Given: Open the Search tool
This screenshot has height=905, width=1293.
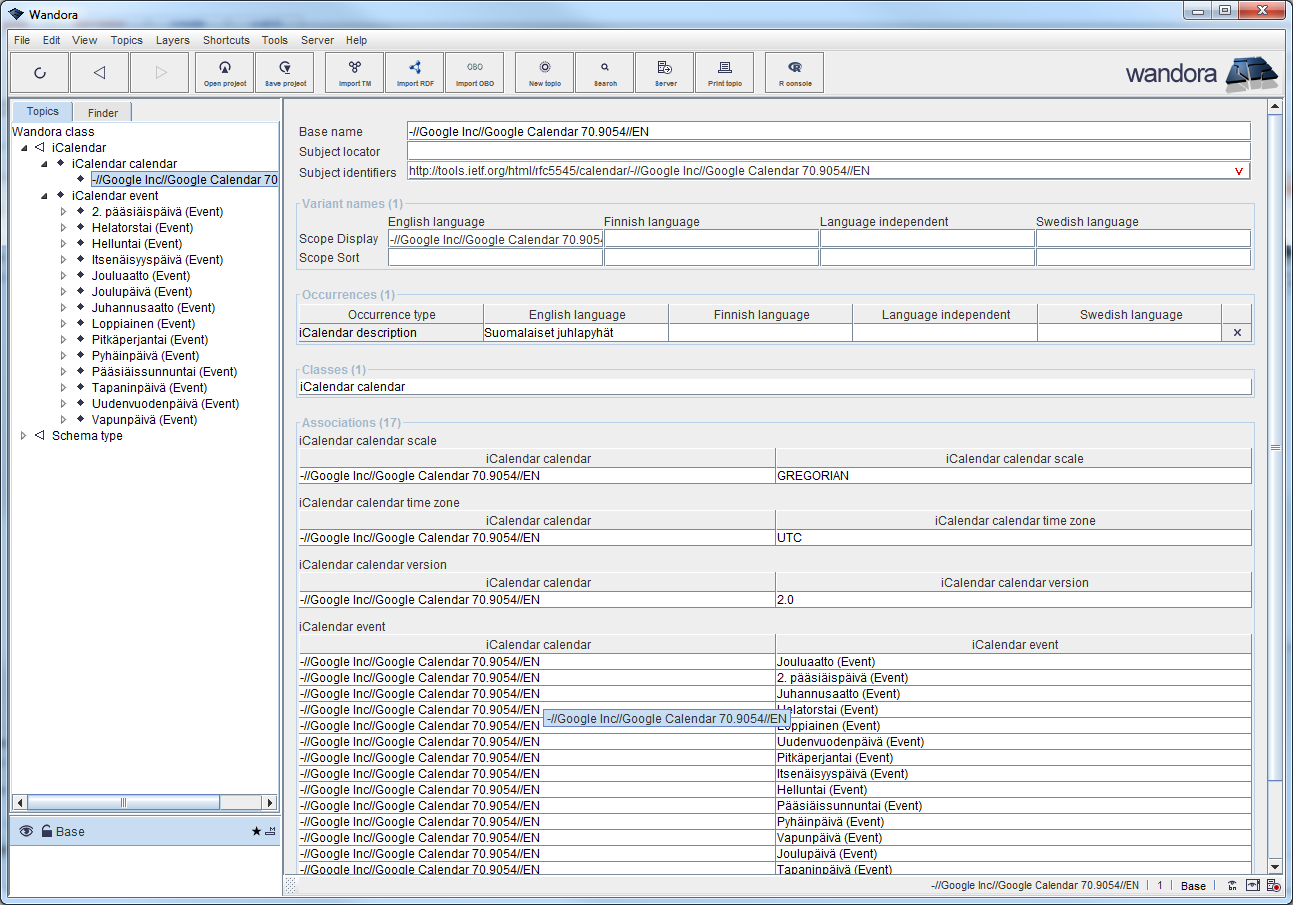Looking at the screenshot, I should [603, 72].
